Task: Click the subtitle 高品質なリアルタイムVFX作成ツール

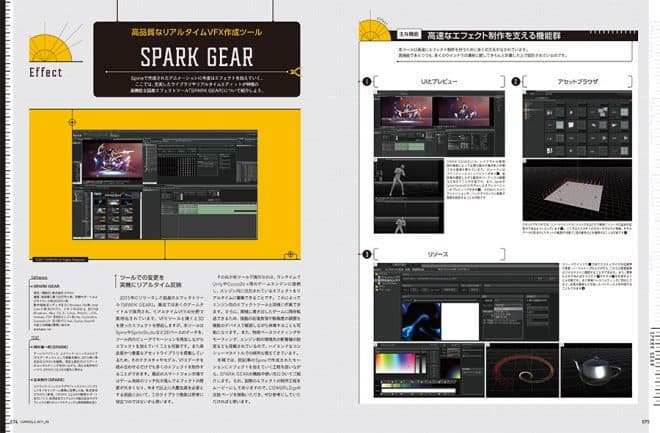Action: 197,32
